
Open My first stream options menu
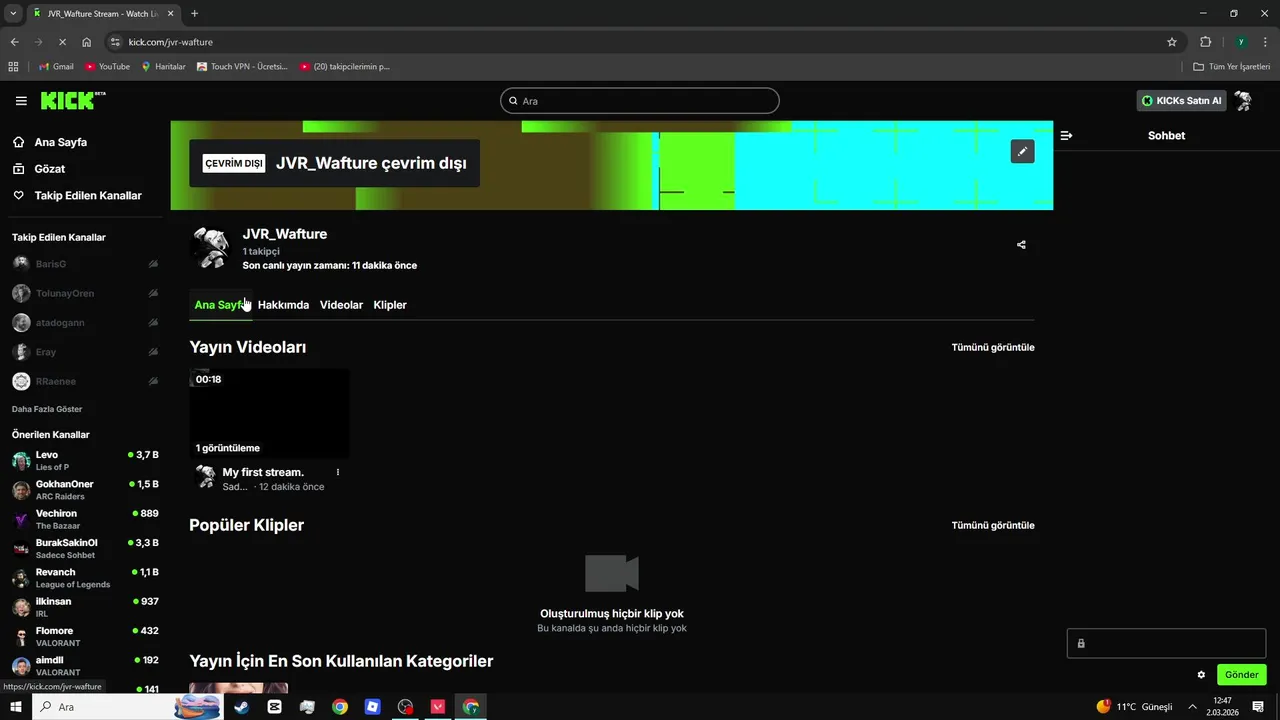tap(338, 472)
